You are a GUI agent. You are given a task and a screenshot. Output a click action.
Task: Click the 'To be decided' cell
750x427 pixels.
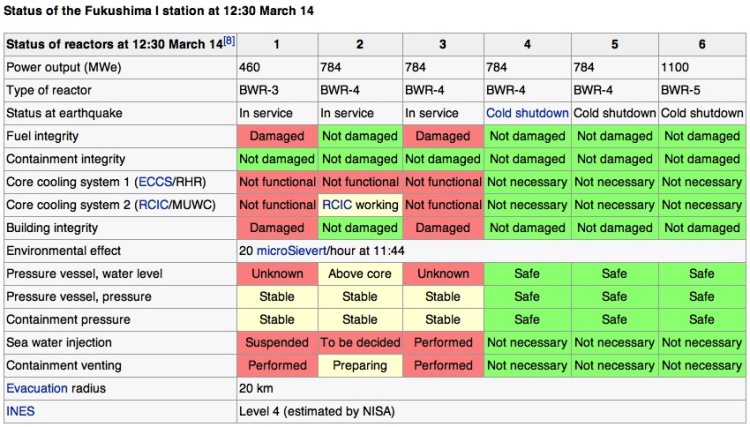pyautogui.click(x=360, y=343)
